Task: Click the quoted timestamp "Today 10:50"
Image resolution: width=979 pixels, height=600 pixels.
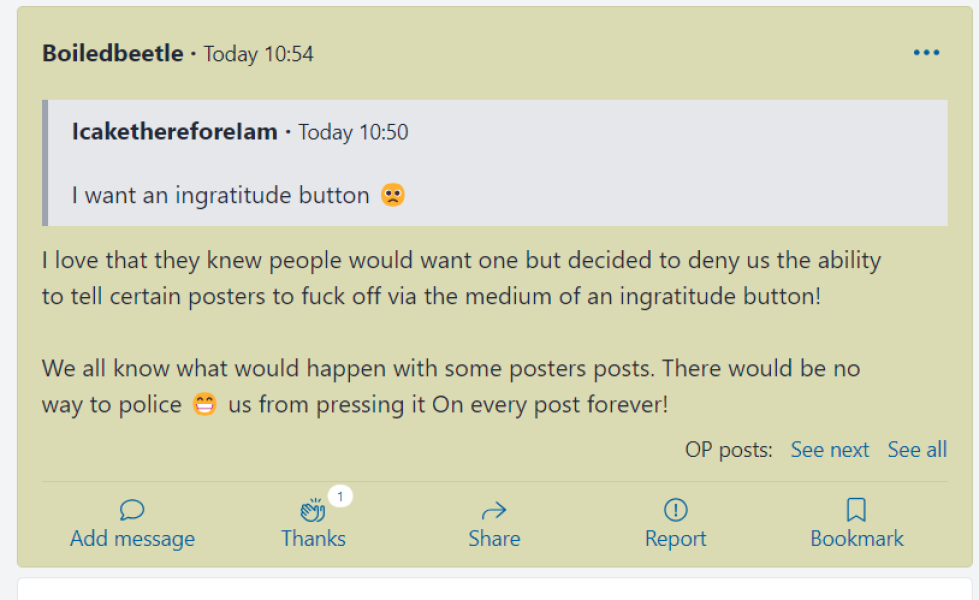Action: (353, 132)
